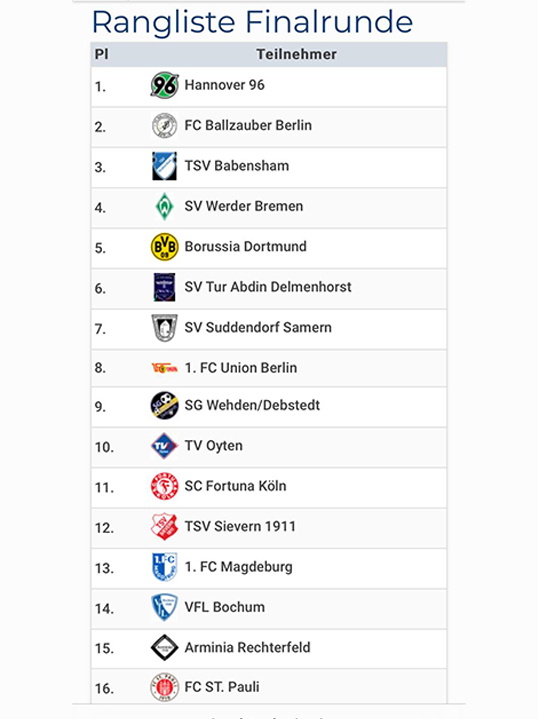Click the VFL Bochum blue logo

click(164, 607)
